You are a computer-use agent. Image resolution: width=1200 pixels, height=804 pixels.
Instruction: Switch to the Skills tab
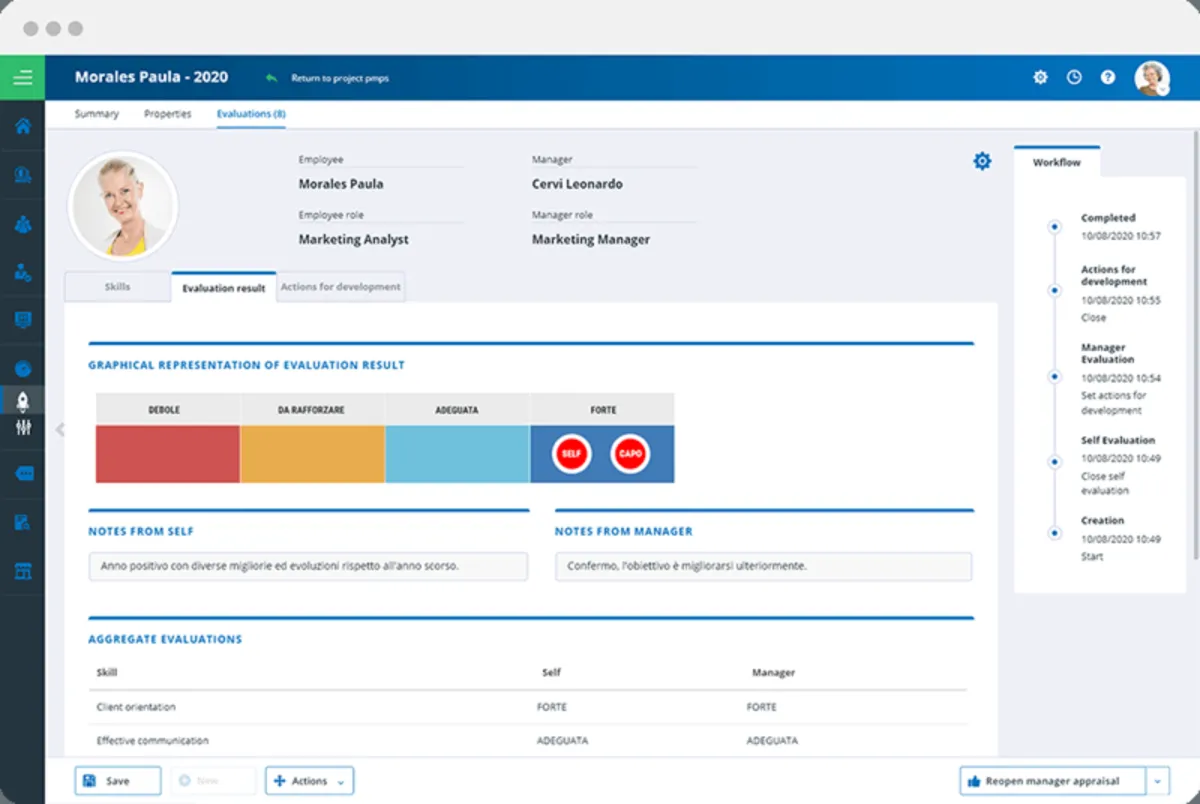pos(117,287)
